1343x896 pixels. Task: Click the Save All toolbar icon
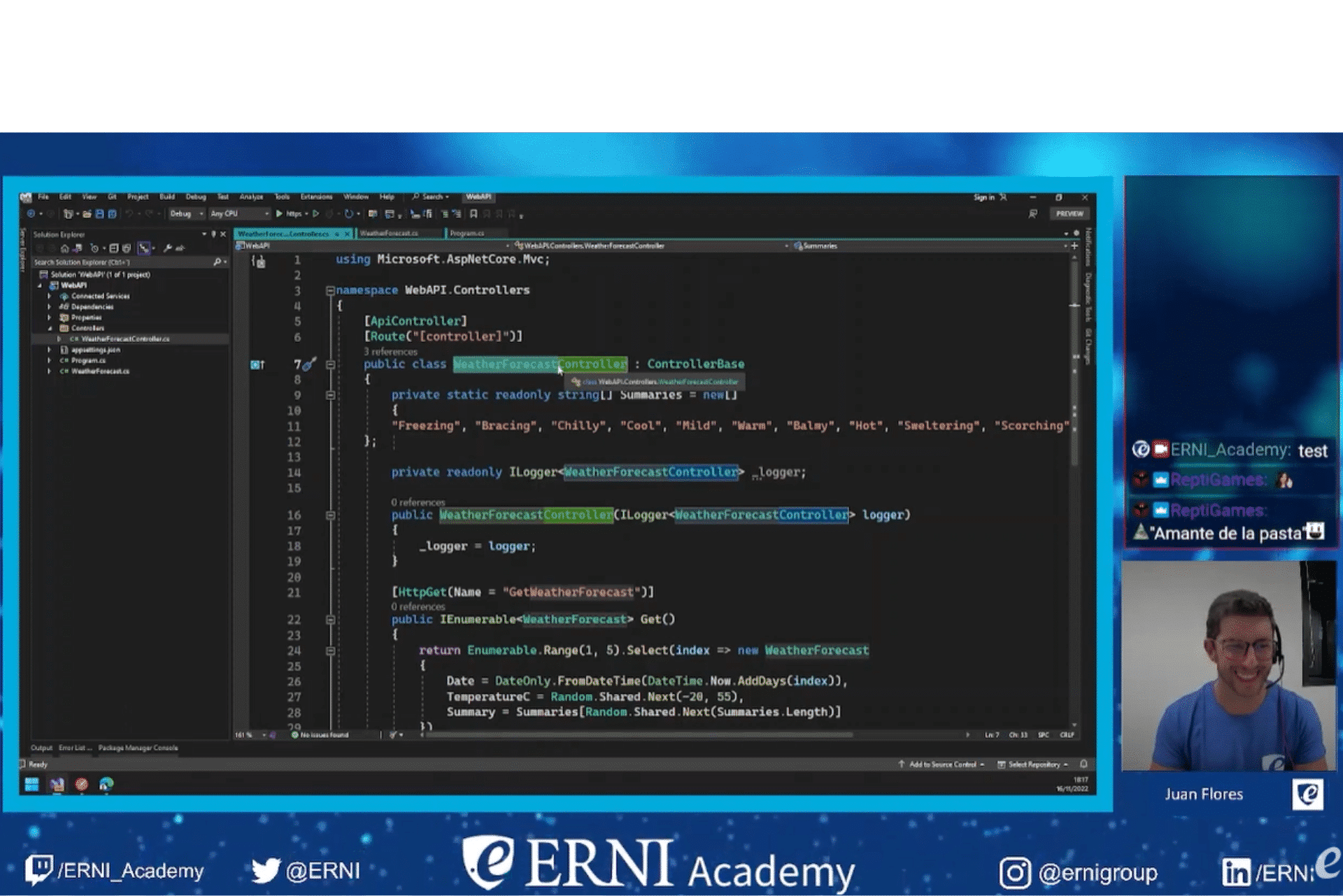click(112, 214)
